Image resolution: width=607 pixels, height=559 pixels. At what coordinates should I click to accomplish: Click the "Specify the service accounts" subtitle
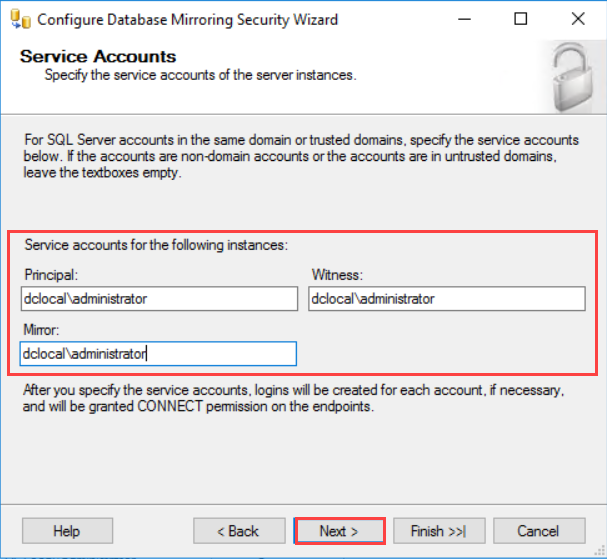point(200,75)
